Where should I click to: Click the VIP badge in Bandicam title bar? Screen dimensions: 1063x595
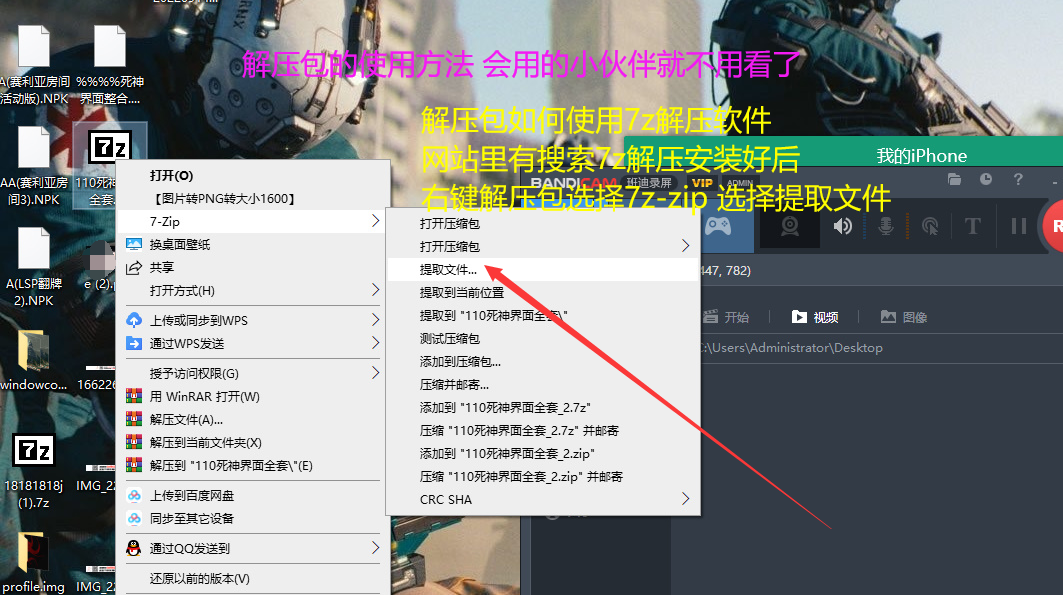[x=702, y=183]
